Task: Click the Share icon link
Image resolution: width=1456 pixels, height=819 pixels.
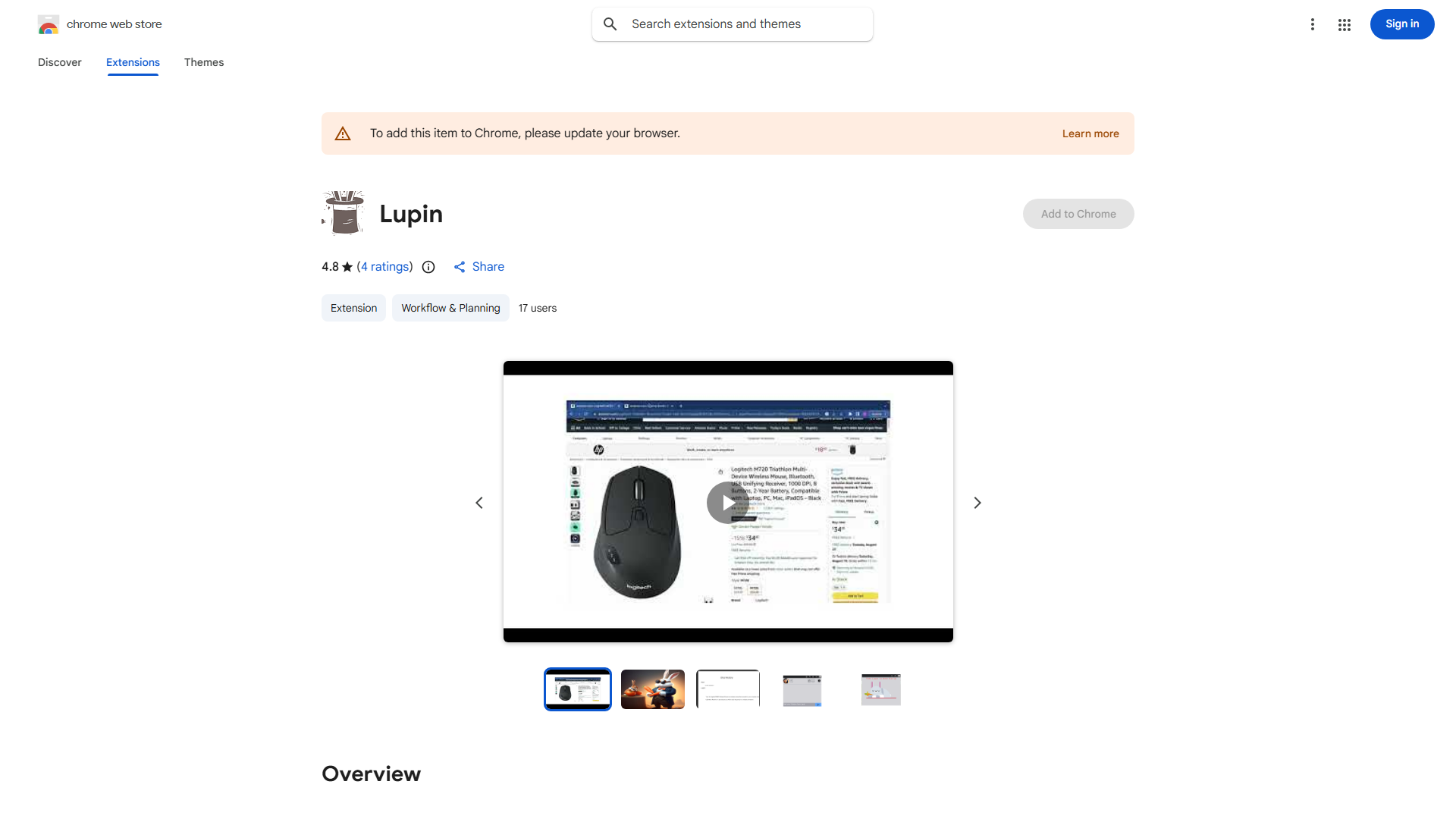Action: click(479, 267)
